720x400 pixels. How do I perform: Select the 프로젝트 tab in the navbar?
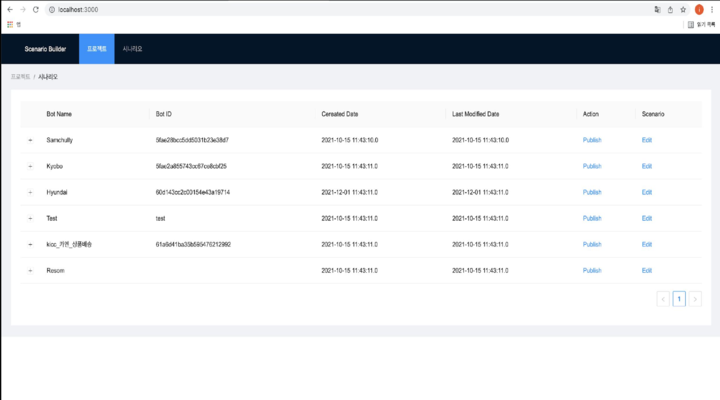tap(97, 49)
